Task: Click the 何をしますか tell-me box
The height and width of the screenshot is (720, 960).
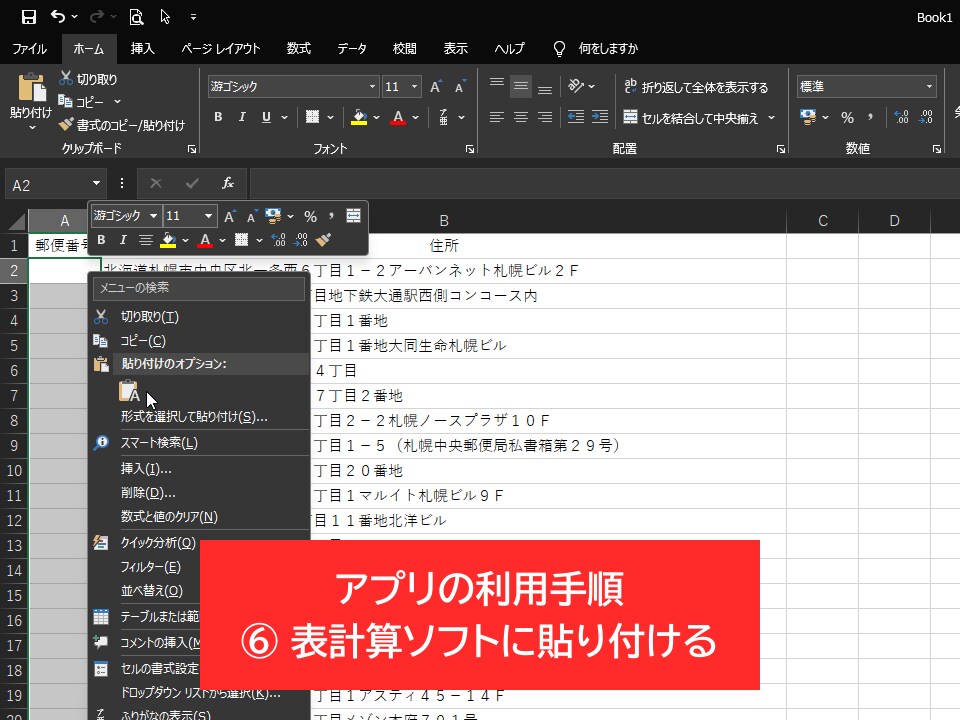Action: 607,48
